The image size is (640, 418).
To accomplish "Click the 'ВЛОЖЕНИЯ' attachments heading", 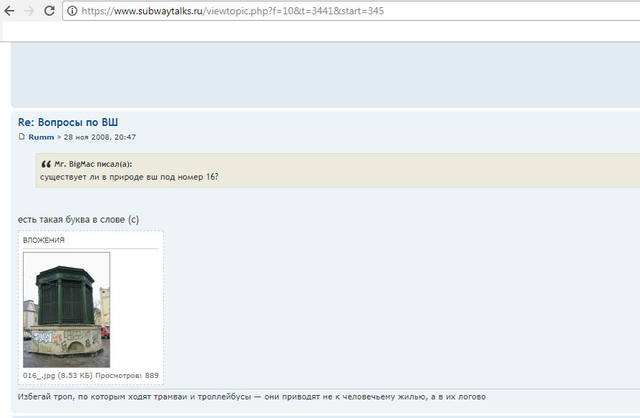I will [x=44, y=240].
